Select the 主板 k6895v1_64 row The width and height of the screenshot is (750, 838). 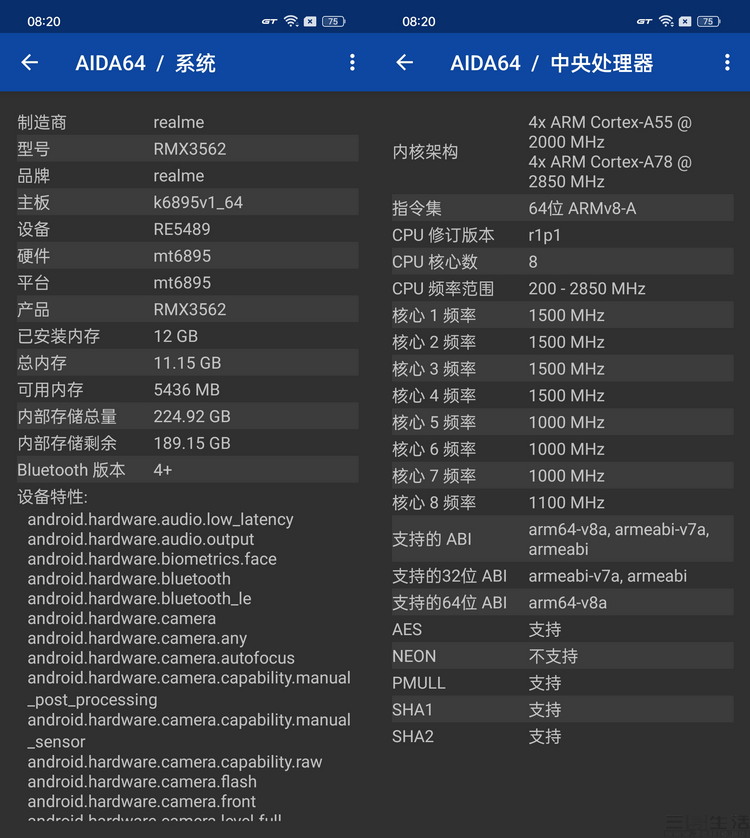[x=188, y=202]
